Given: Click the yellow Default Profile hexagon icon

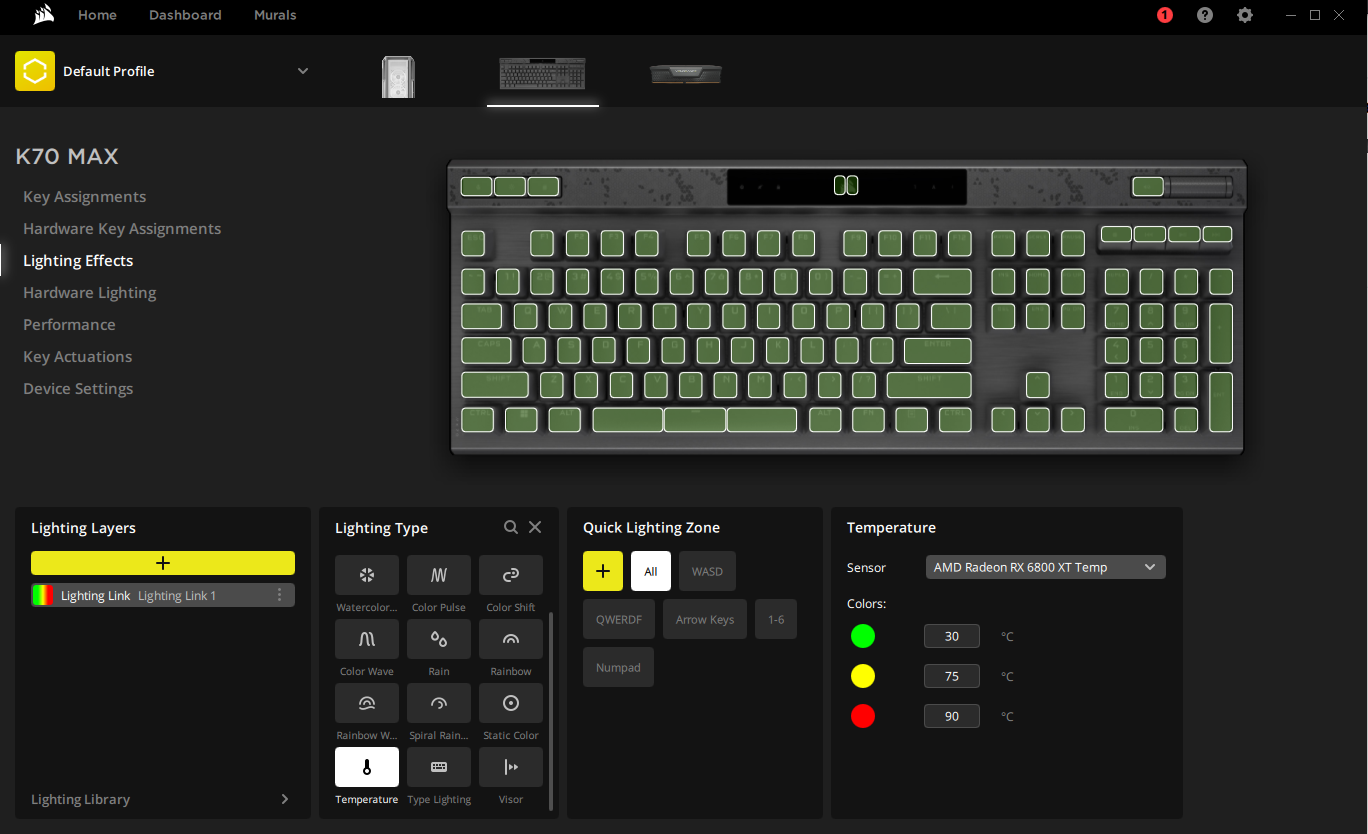Looking at the screenshot, I should [x=35, y=71].
